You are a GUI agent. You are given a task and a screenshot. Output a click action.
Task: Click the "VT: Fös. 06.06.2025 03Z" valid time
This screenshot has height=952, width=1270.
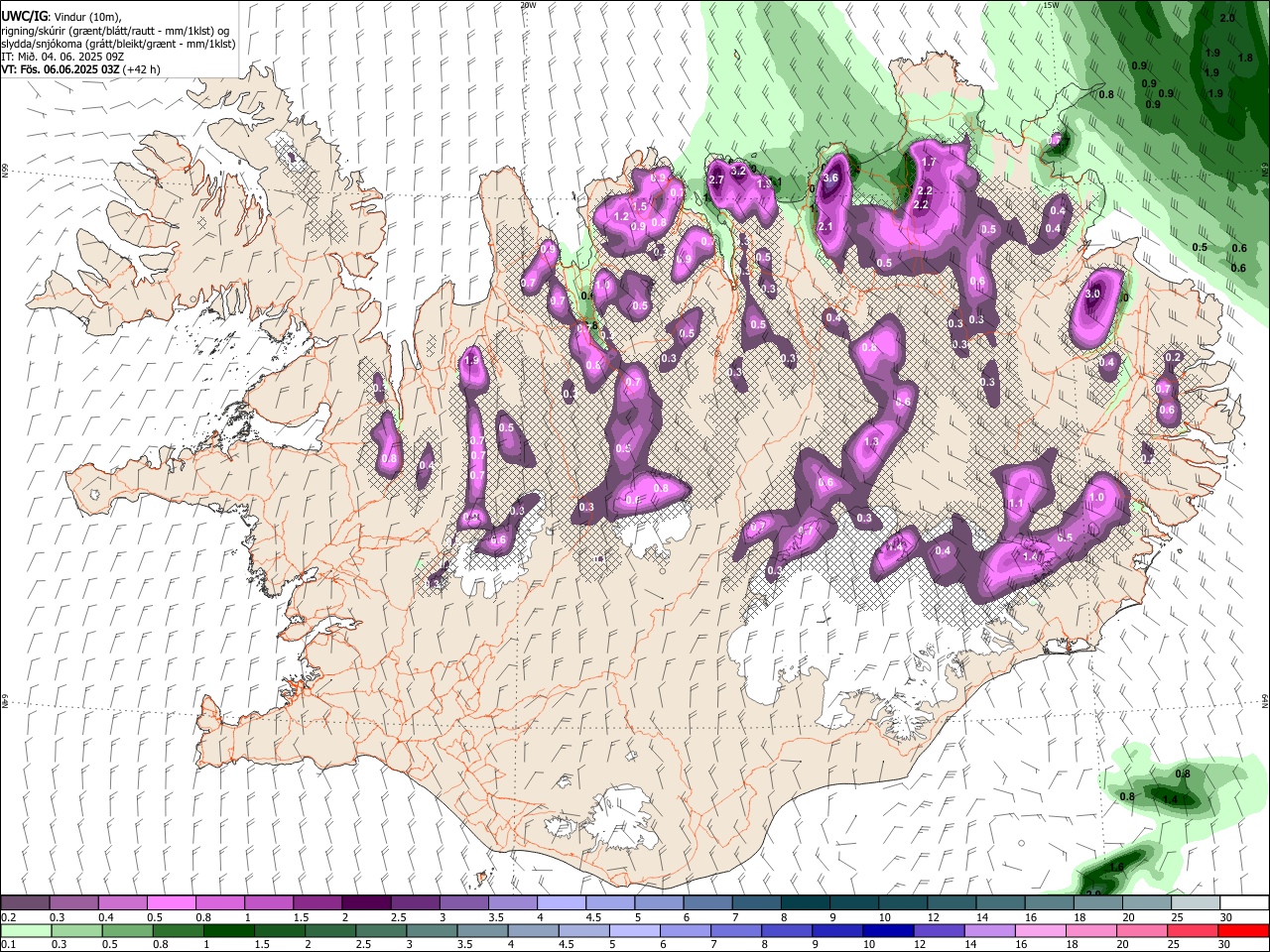point(62,69)
